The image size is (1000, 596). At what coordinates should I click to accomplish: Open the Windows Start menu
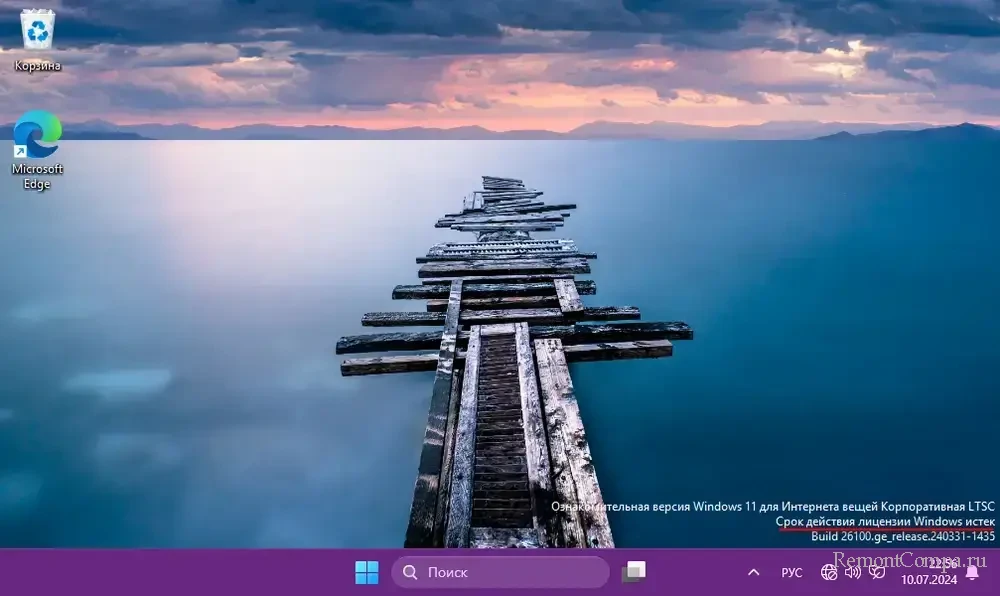tap(367, 572)
